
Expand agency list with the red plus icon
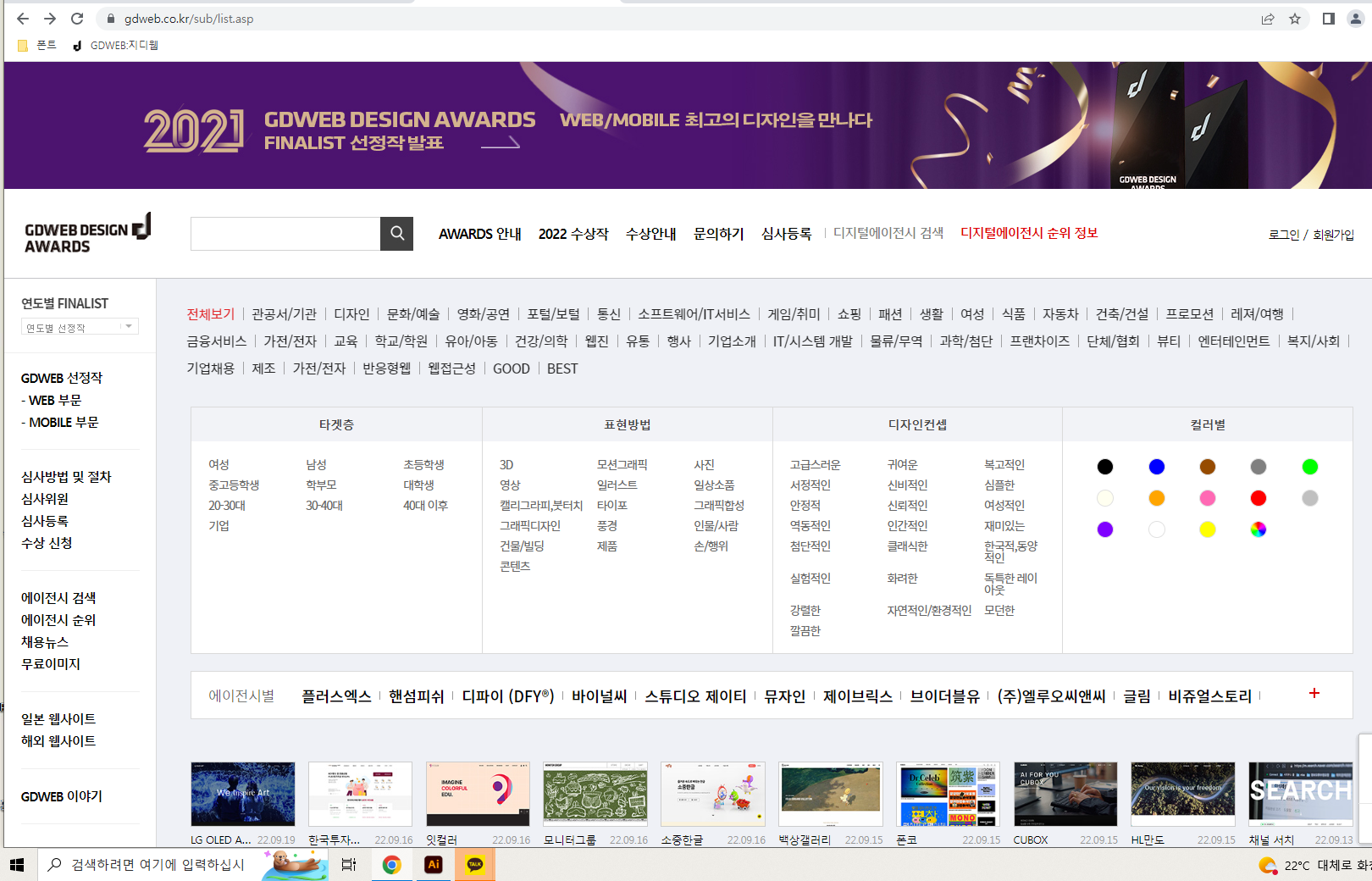click(1314, 693)
